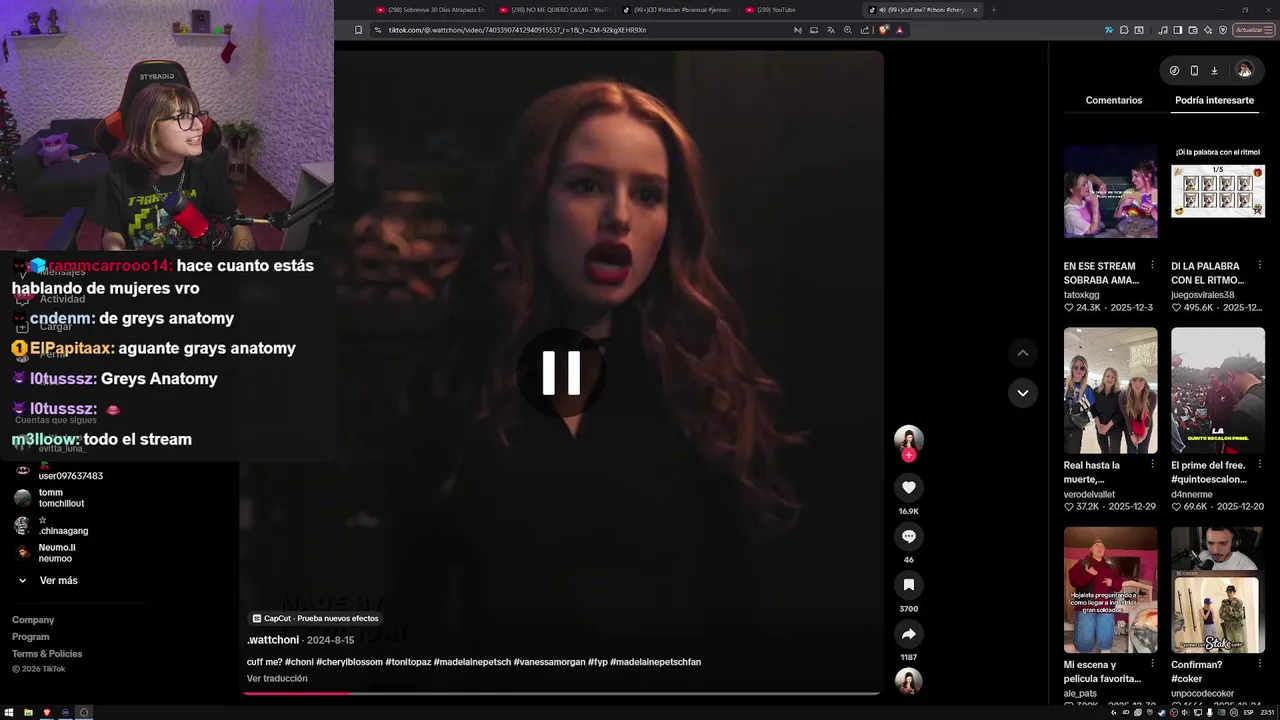Open the Terms & Policies footer link

pyautogui.click(x=47, y=654)
